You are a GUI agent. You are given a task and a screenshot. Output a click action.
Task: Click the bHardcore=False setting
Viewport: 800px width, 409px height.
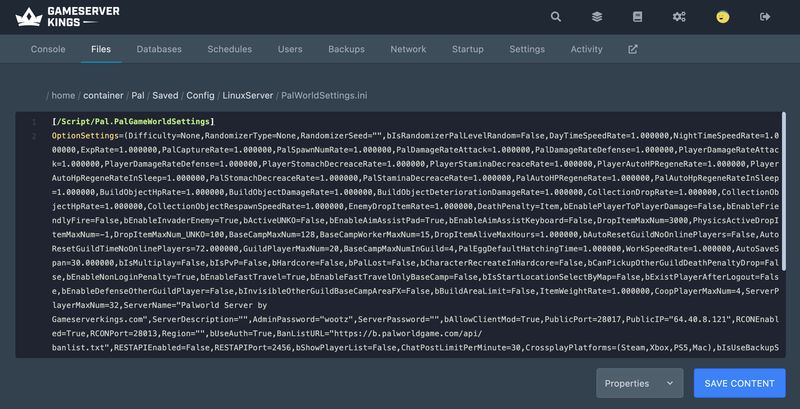(307, 263)
